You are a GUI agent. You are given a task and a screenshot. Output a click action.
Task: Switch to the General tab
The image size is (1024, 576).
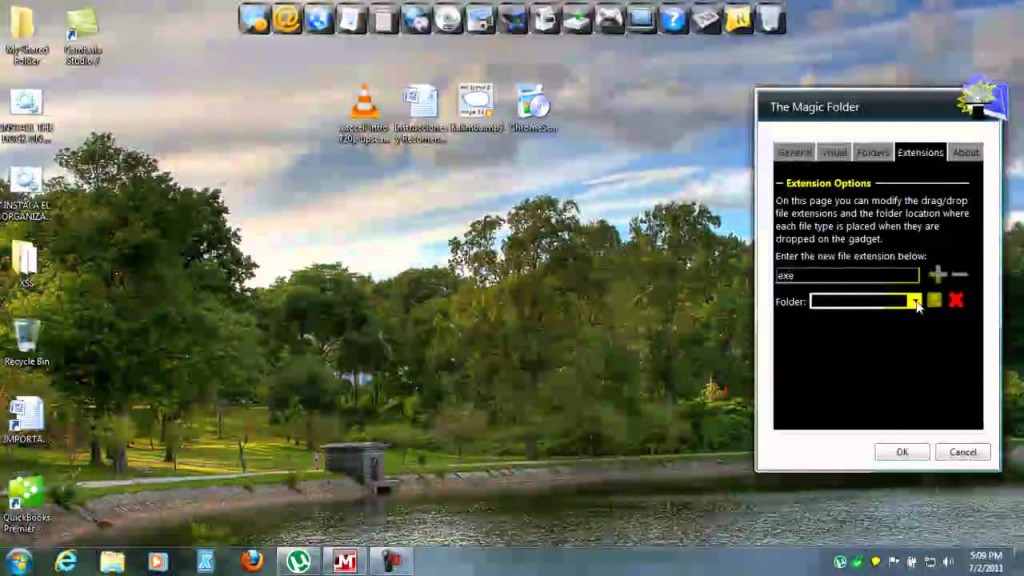pyautogui.click(x=794, y=152)
